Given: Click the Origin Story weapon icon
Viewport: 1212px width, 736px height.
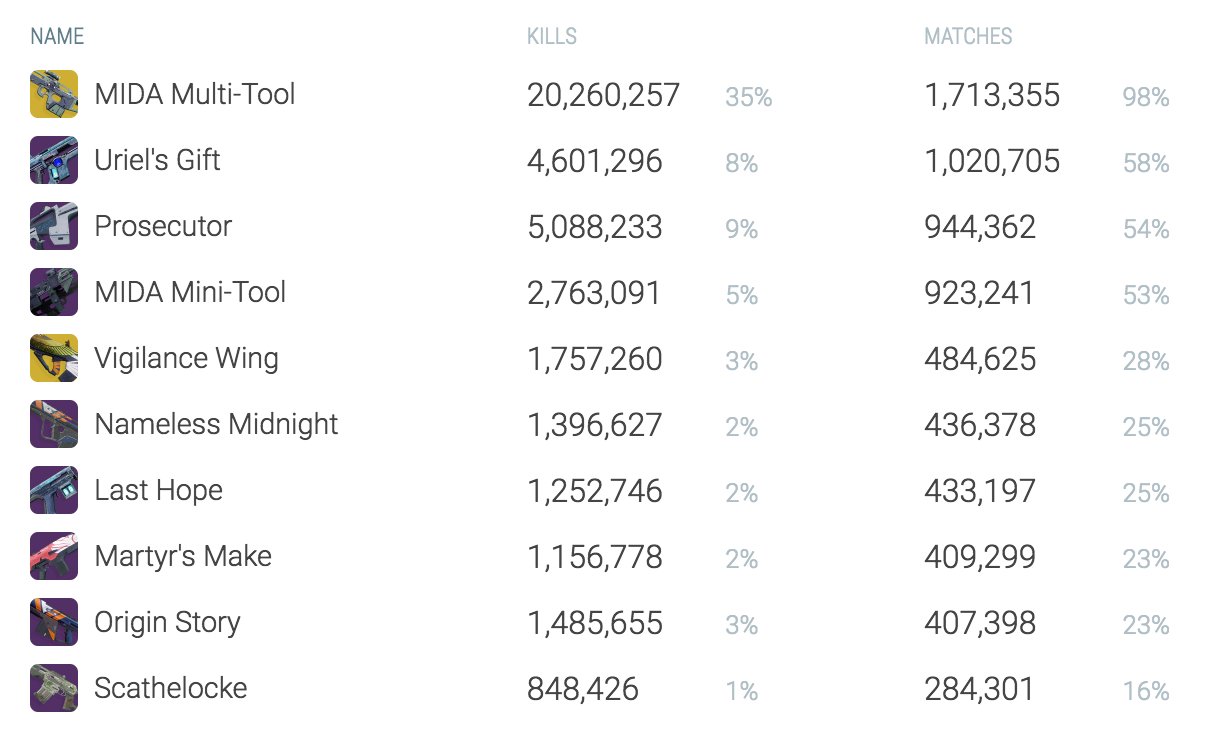Looking at the screenshot, I should 54,622.
